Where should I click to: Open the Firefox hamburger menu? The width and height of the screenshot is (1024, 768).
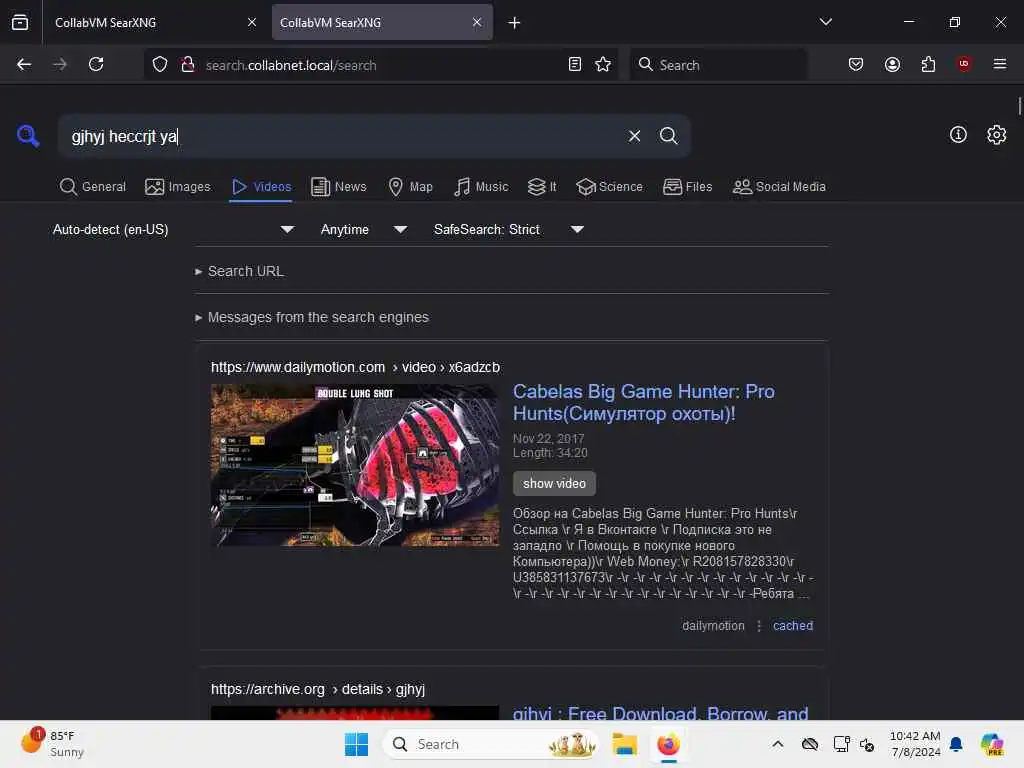click(x=999, y=64)
